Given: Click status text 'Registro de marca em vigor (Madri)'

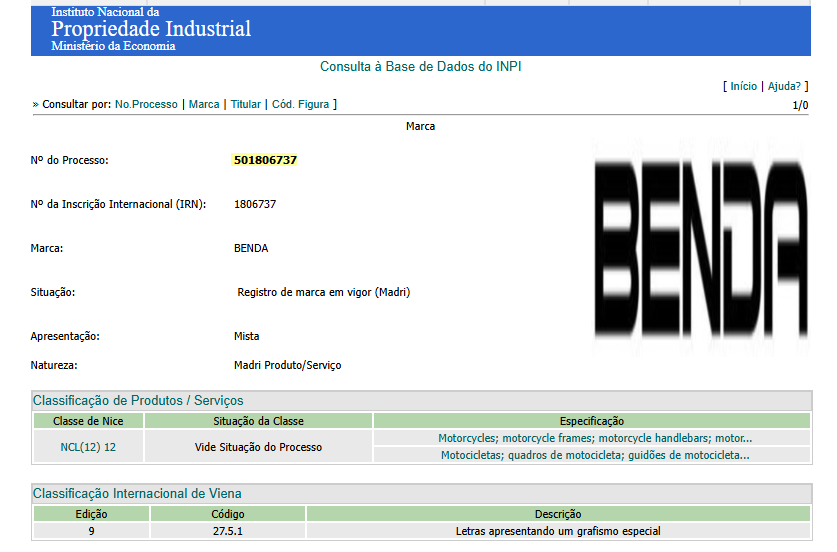Looking at the screenshot, I should pos(323,292).
